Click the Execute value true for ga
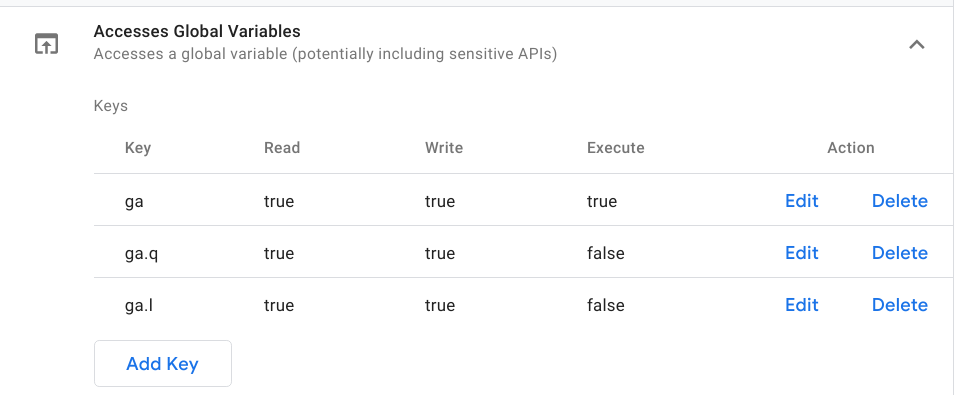The height and width of the screenshot is (395, 959). [602, 202]
